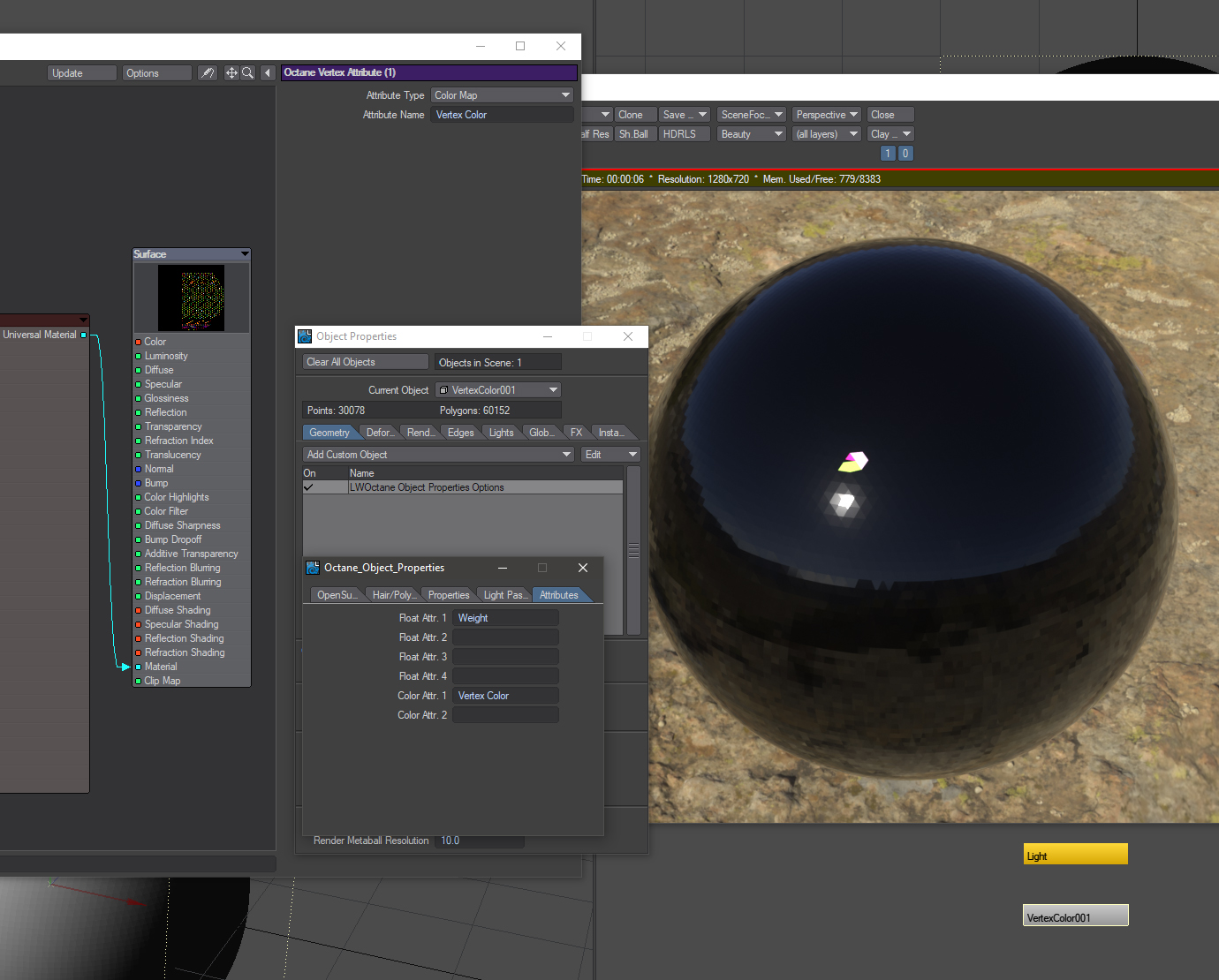Click the Color input socket on Surface node

click(139, 342)
